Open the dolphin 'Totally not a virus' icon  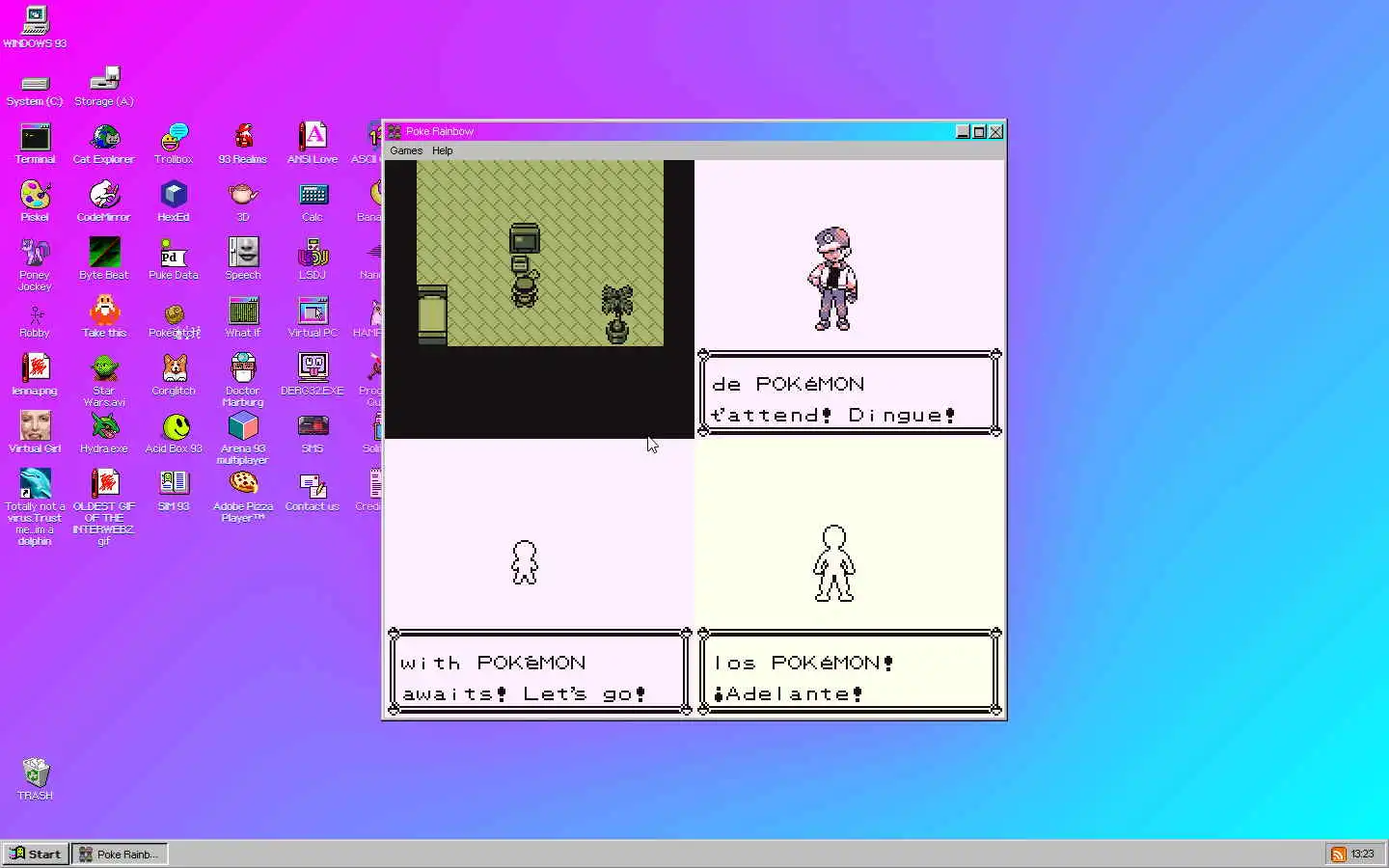tap(35, 507)
